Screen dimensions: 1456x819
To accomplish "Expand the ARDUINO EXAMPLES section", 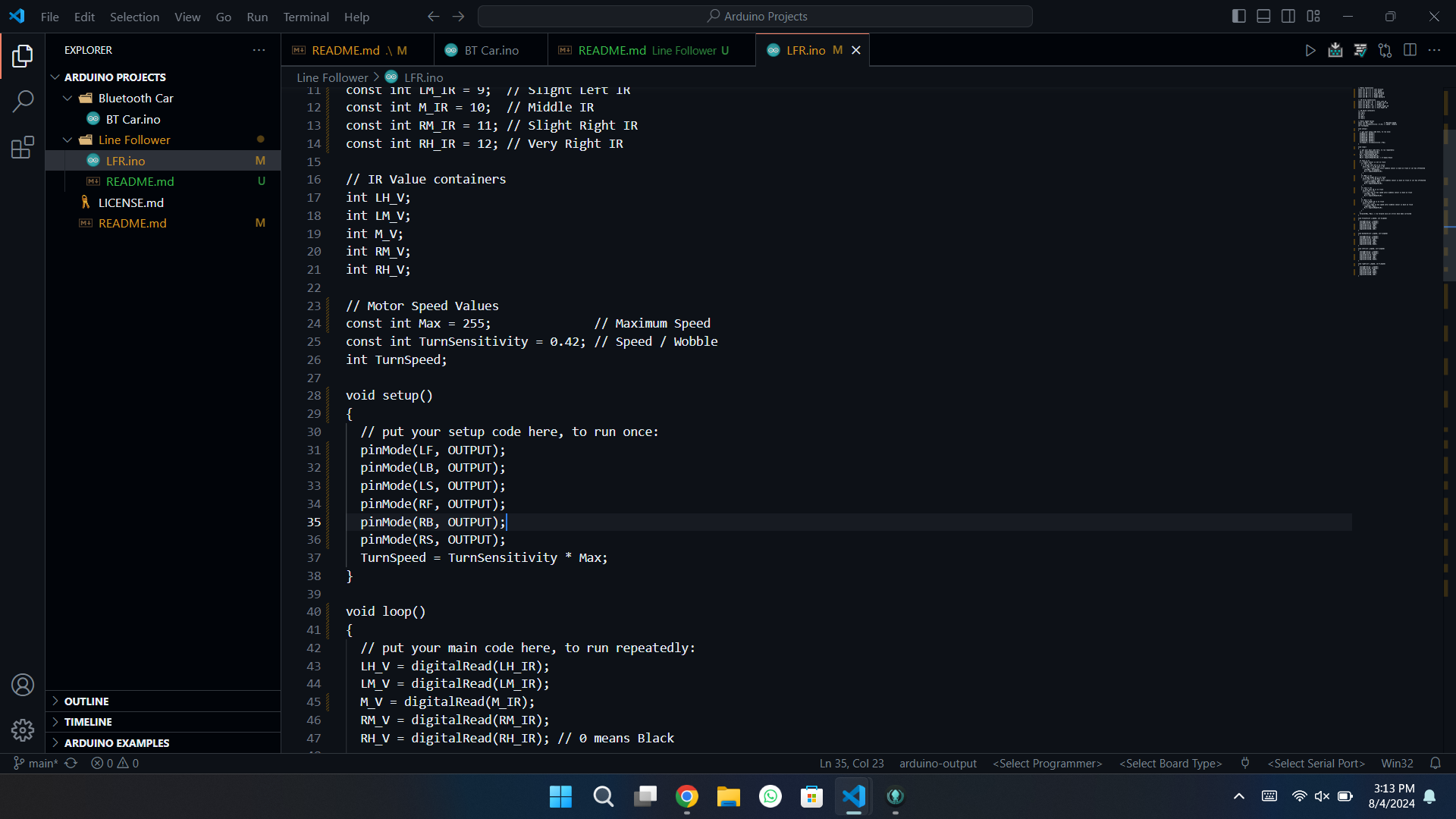I will (x=117, y=743).
